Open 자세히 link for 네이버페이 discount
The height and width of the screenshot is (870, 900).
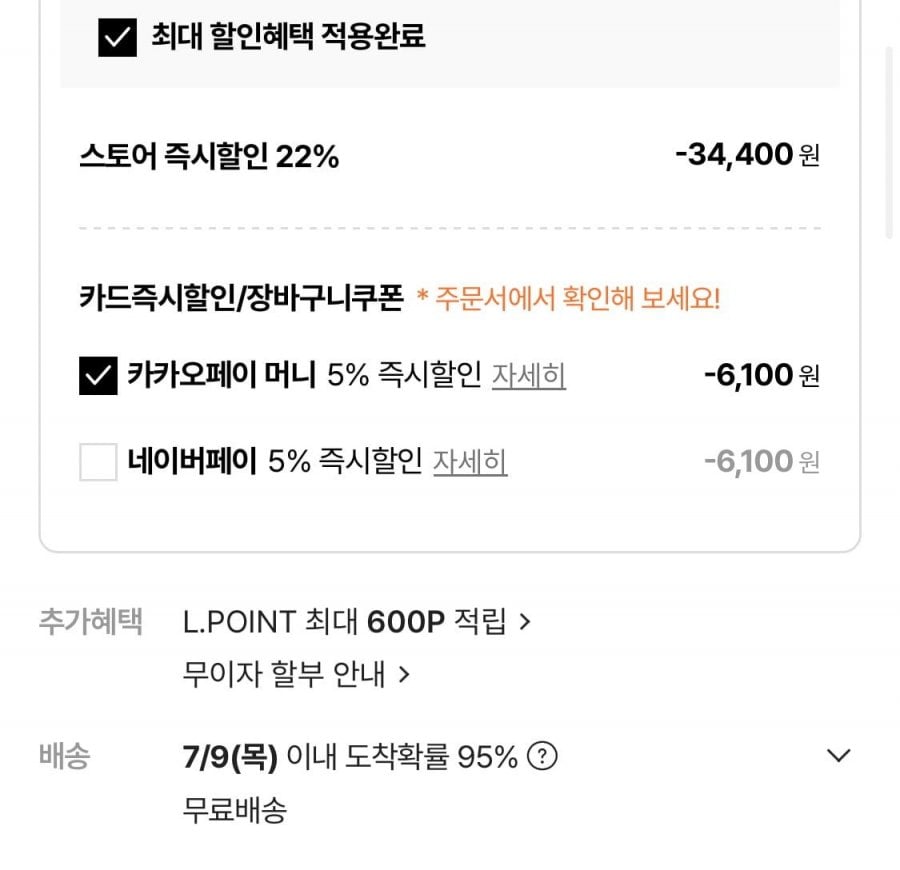coord(470,461)
